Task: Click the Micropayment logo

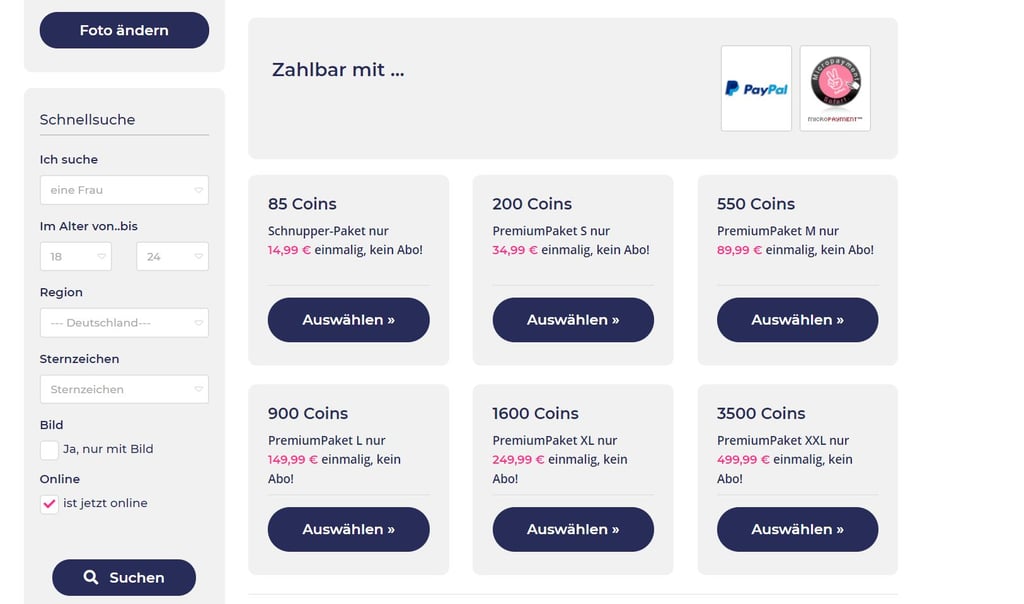Action: point(835,88)
